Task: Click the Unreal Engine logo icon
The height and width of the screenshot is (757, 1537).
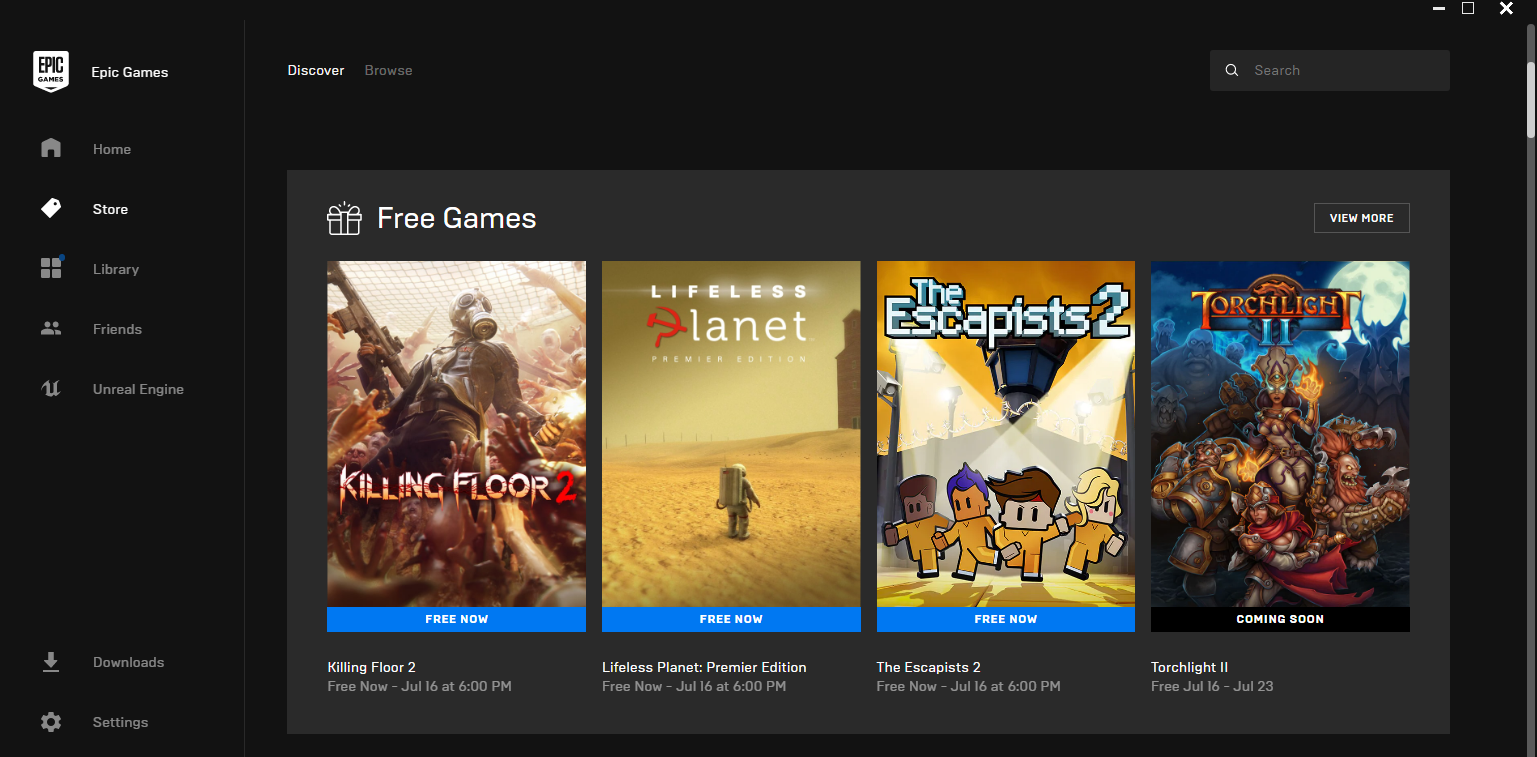Action: tap(51, 388)
